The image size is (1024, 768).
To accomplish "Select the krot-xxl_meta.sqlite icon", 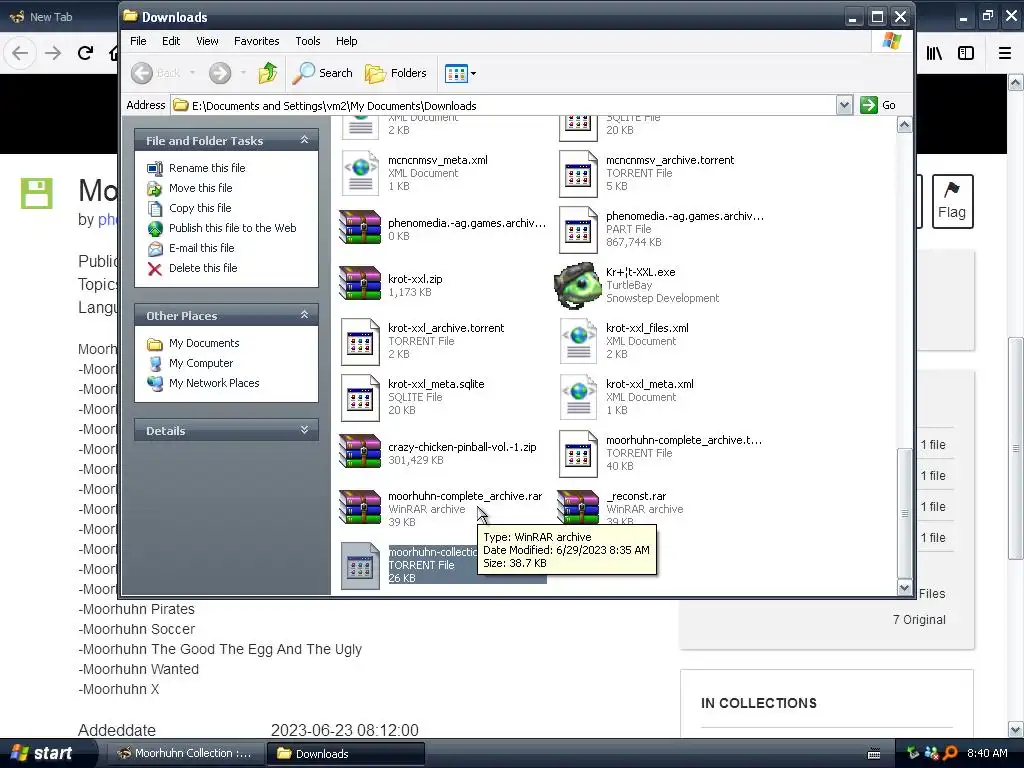I will click(360, 397).
